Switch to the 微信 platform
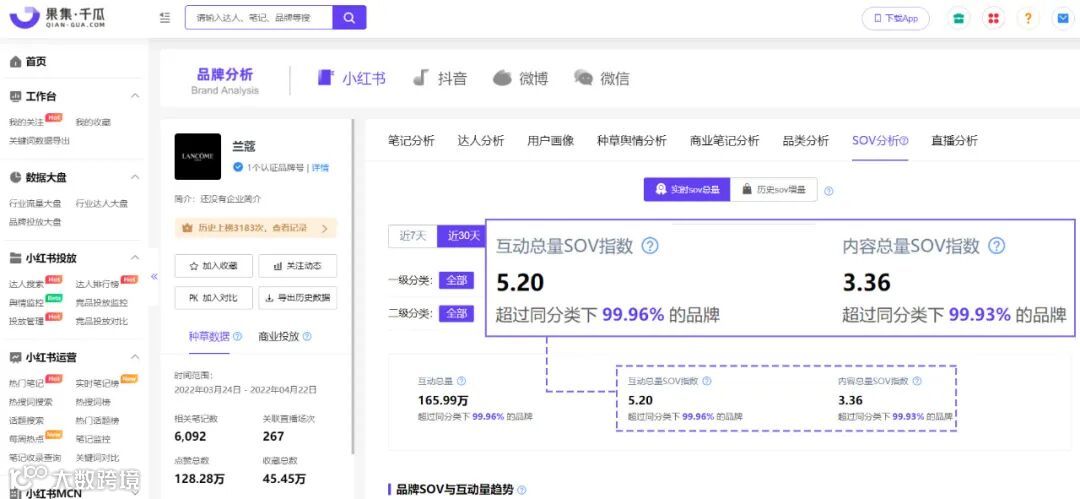 [x=602, y=79]
